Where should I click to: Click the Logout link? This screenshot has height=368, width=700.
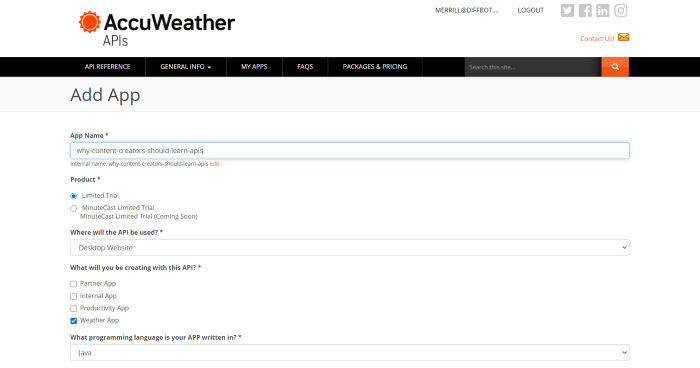(x=530, y=10)
